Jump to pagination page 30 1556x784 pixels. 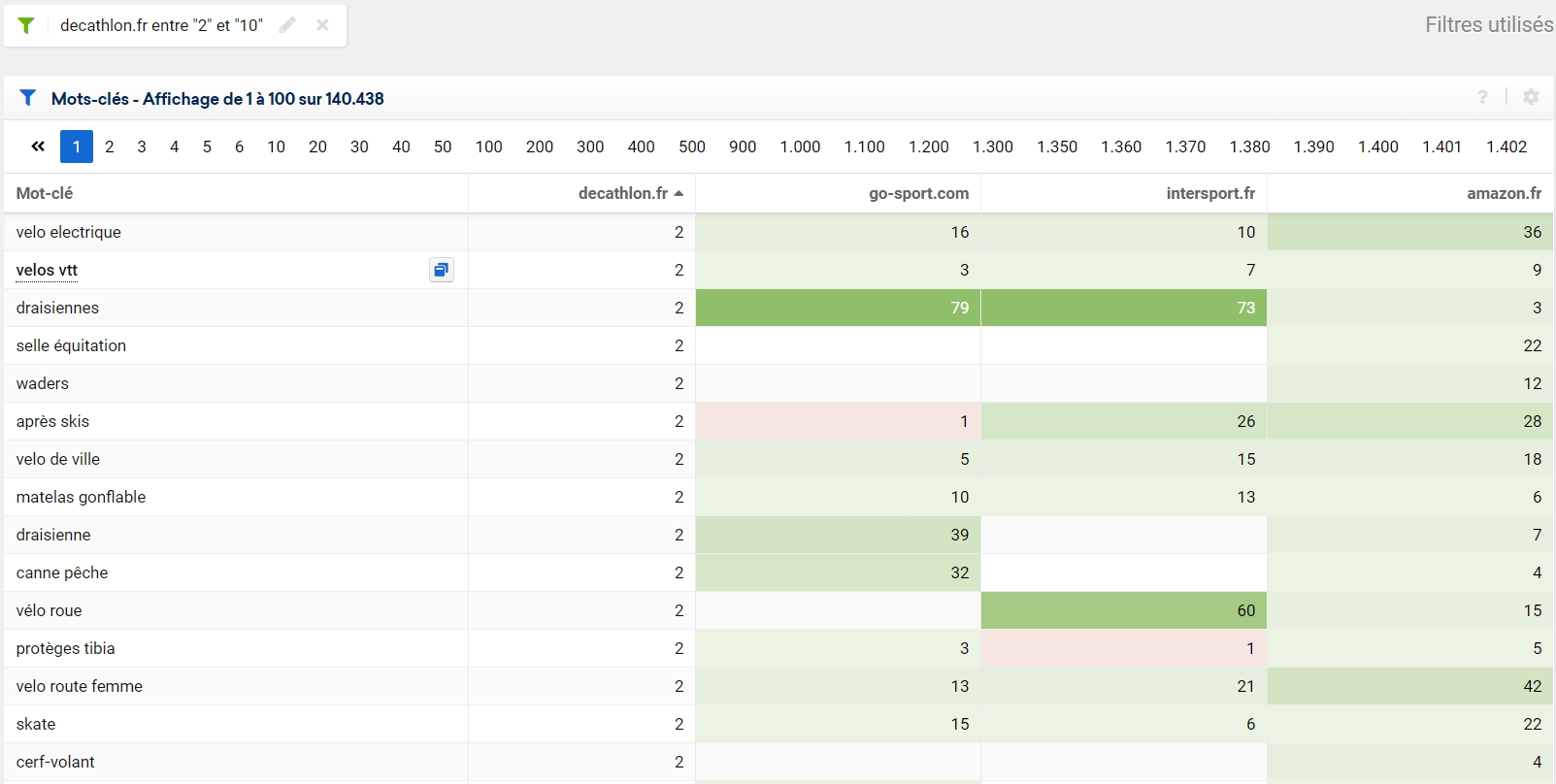359,147
